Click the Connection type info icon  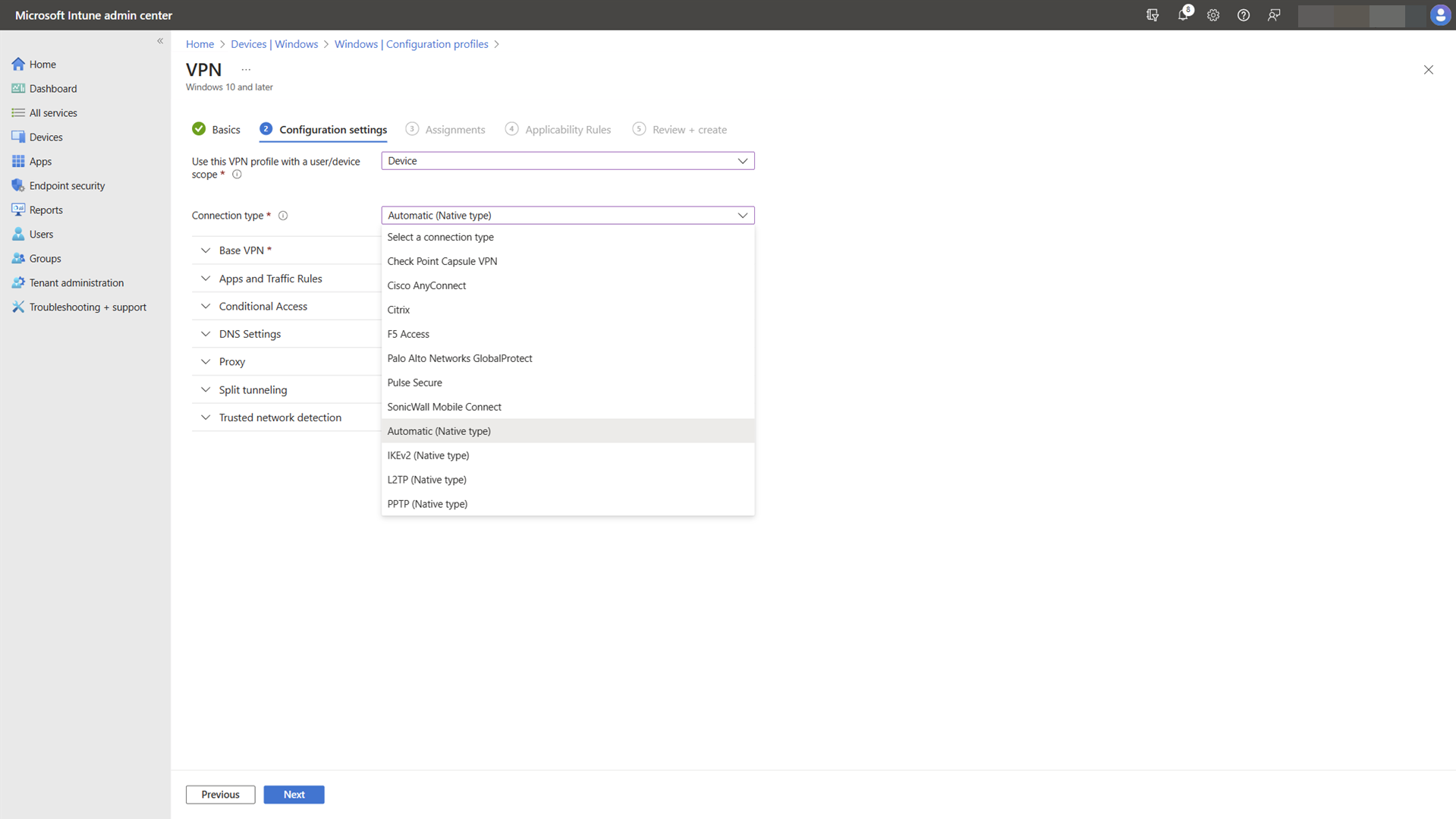pyautogui.click(x=283, y=216)
